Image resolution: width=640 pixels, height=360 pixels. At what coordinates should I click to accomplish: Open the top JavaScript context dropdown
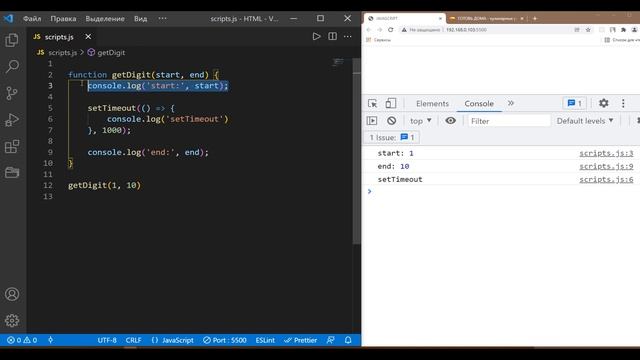pyautogui.click(x=420, y=121)
